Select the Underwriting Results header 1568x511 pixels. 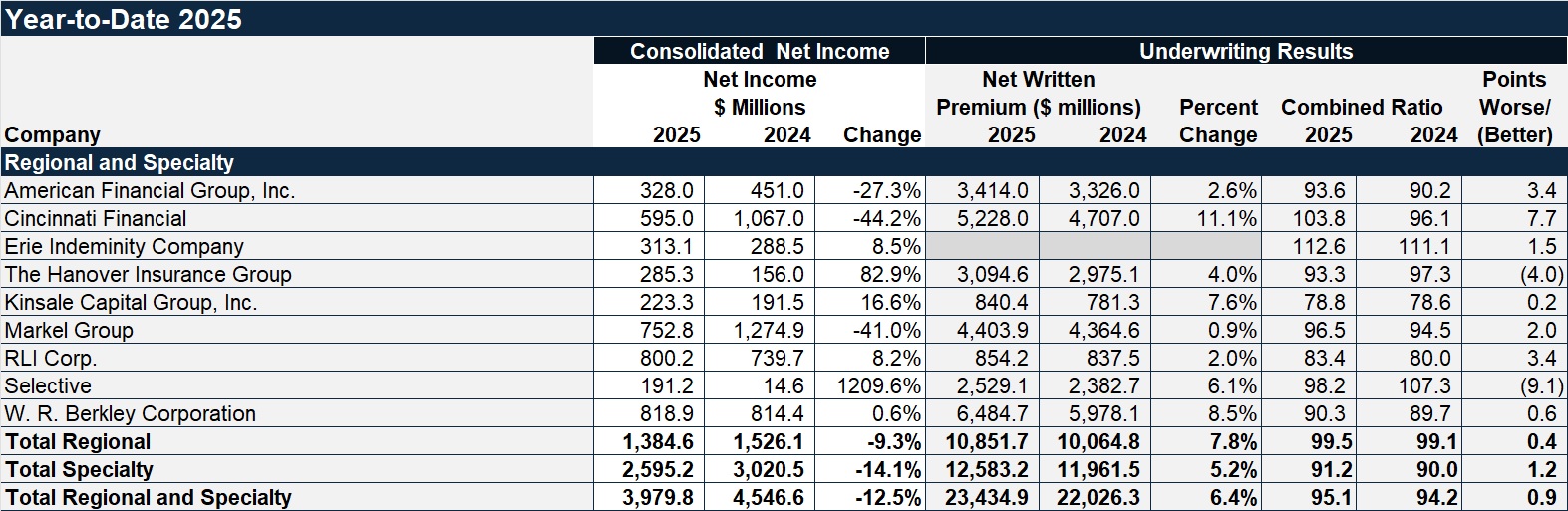(x=1246, y=51)
